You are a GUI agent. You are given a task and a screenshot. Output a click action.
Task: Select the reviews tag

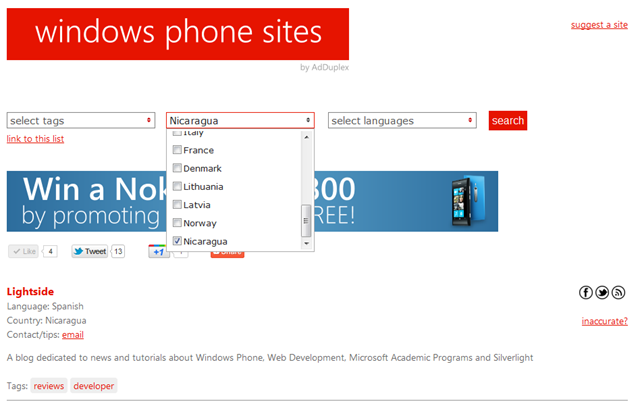pos(49,386)
